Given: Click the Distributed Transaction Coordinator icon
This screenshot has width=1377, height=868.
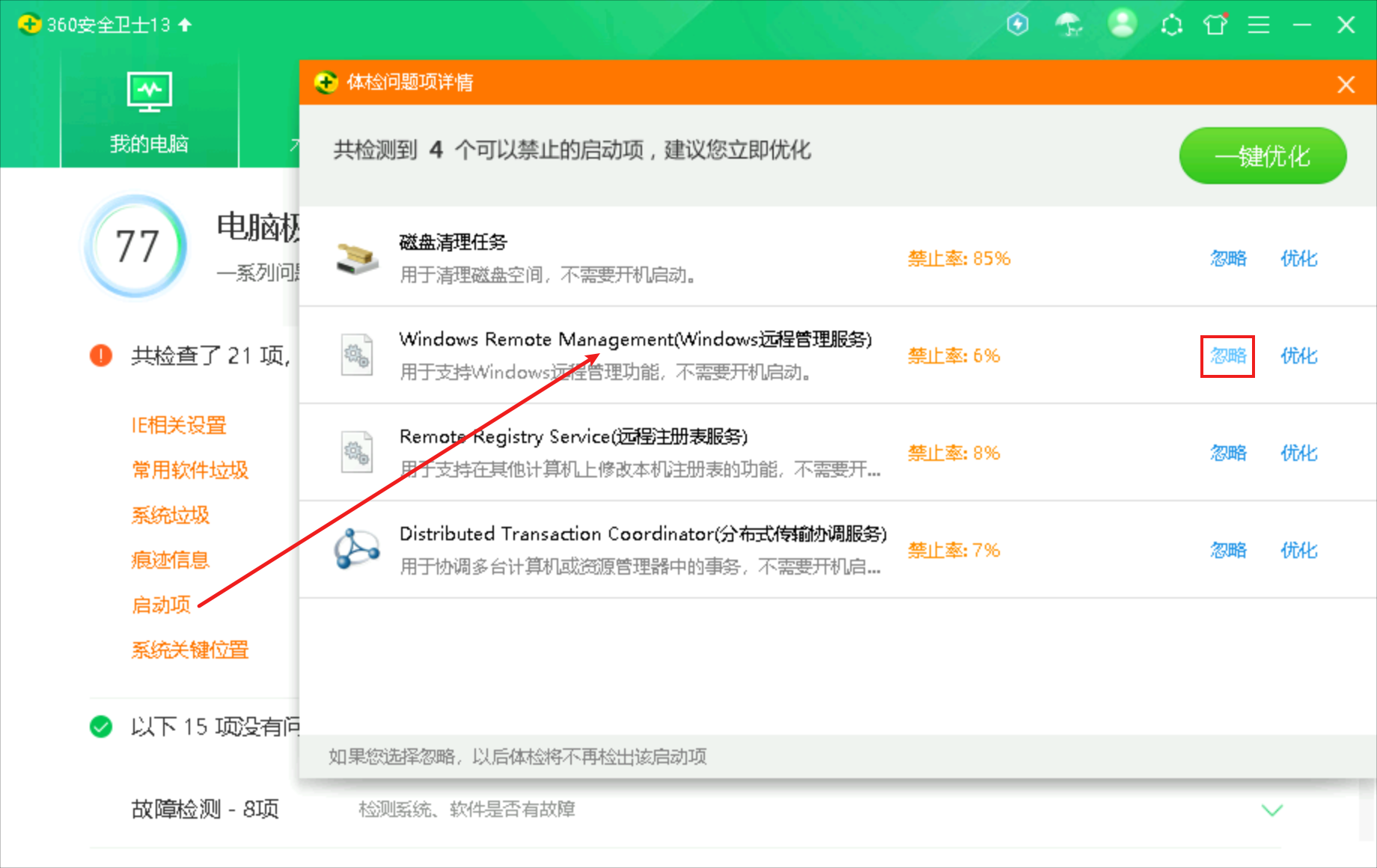Looking at the screenshot, I should [357, 550].
